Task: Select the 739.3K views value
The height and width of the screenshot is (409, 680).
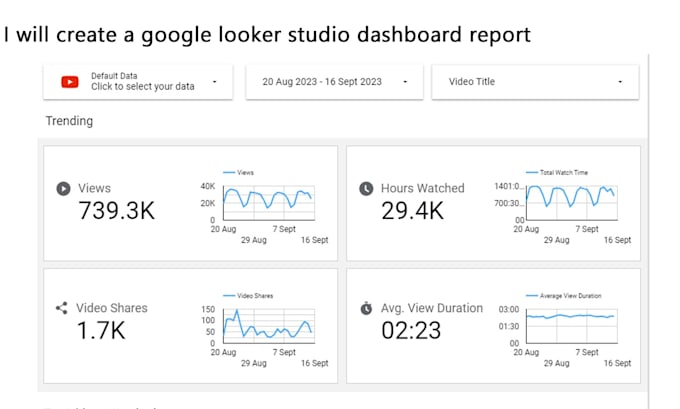Action: (116, 211)
